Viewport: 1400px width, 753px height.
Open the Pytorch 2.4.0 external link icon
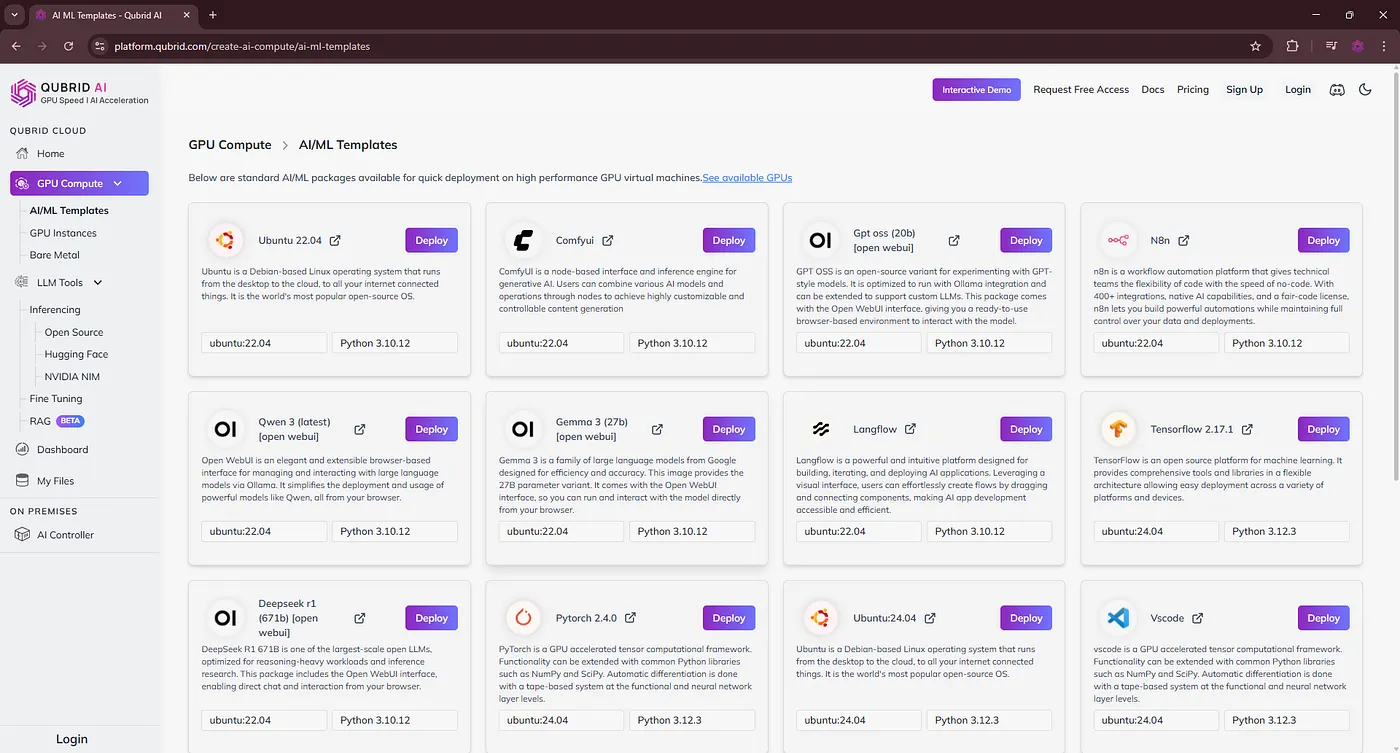pyautogui.click(x=630, y=618)
